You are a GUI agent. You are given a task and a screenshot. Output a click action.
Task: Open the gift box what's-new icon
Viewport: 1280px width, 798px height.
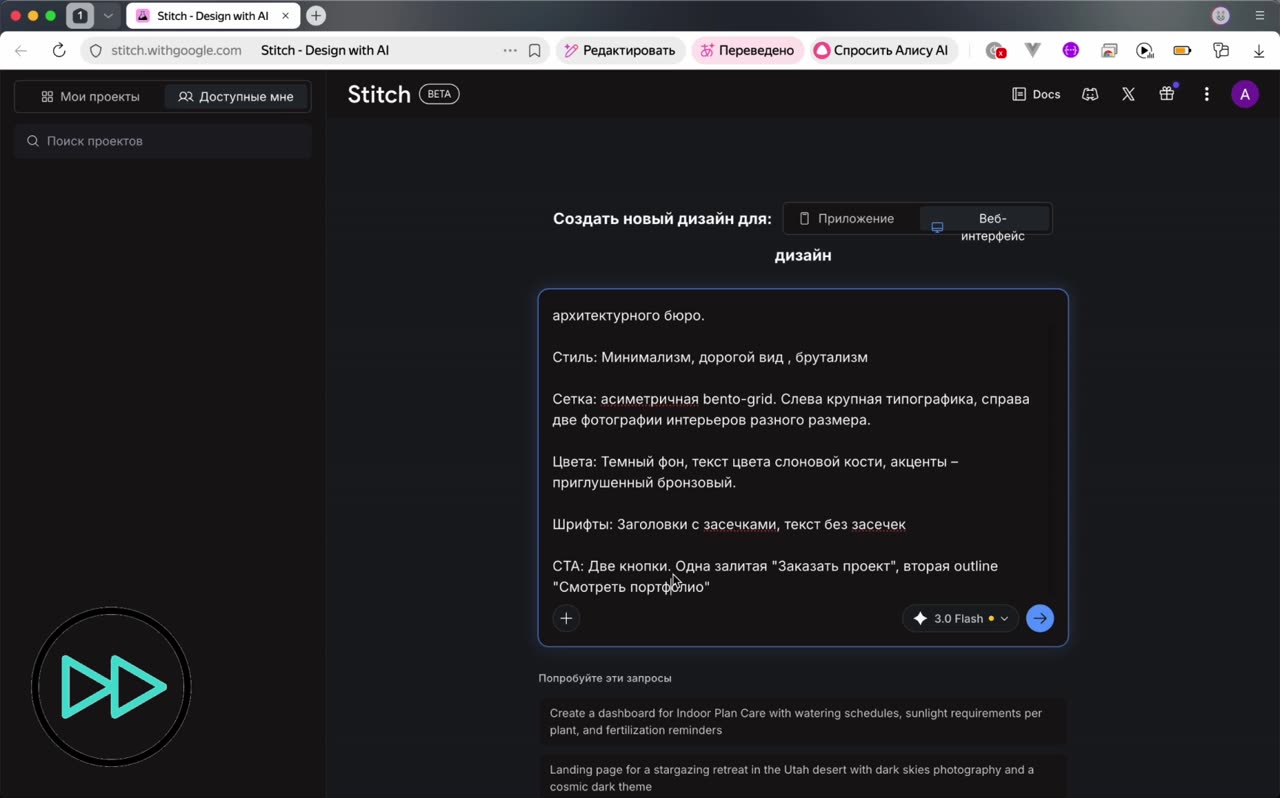1167,94
